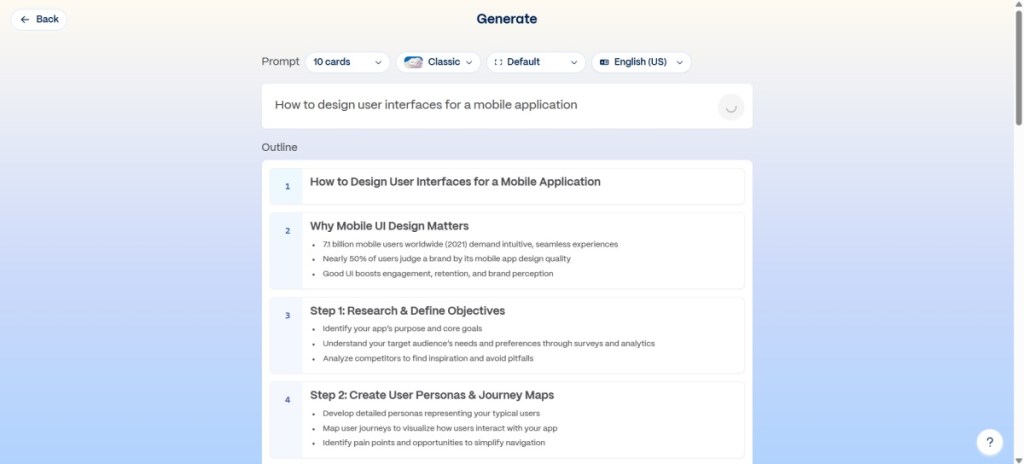The width and height of the screenshot is (1024, 464).
Task: Click the language flag icon
Action: (604, 62)
